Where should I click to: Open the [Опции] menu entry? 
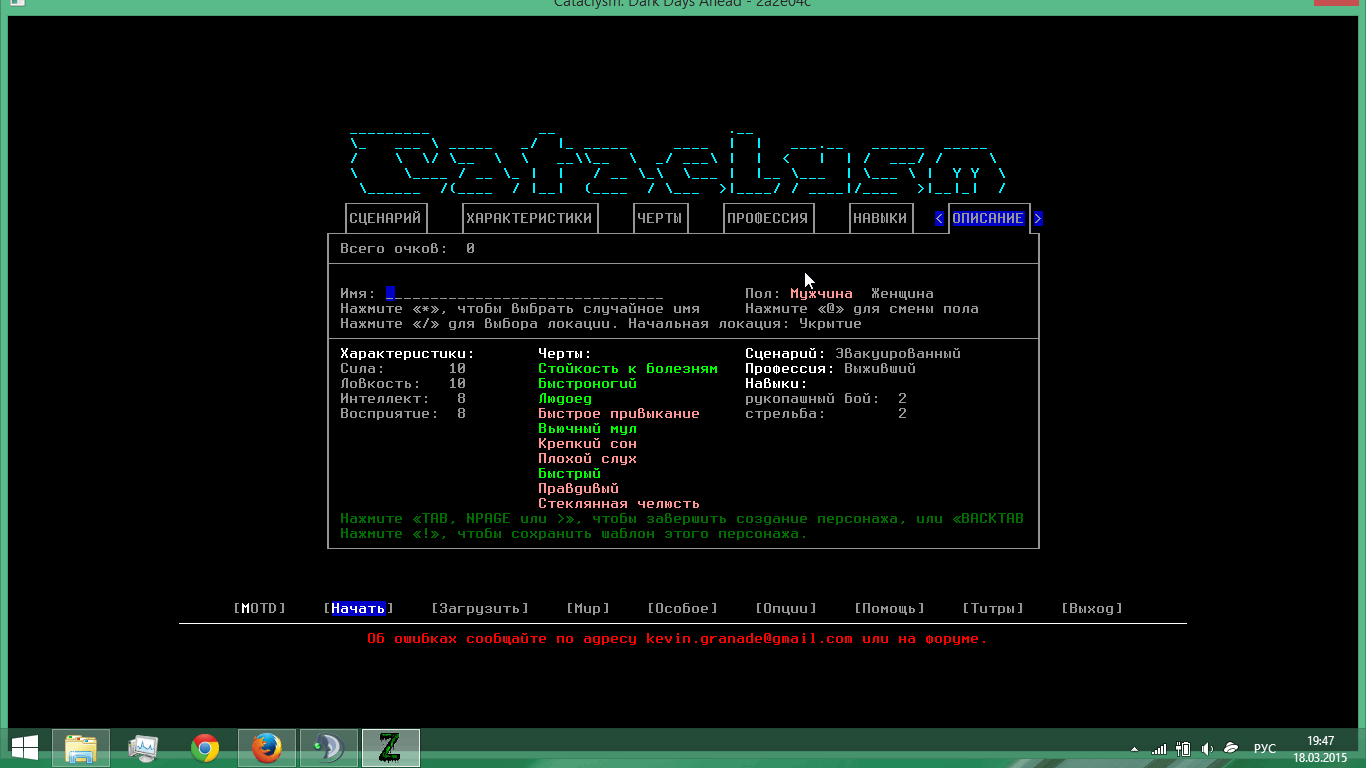pyautogui.click(x=786, y=608)
